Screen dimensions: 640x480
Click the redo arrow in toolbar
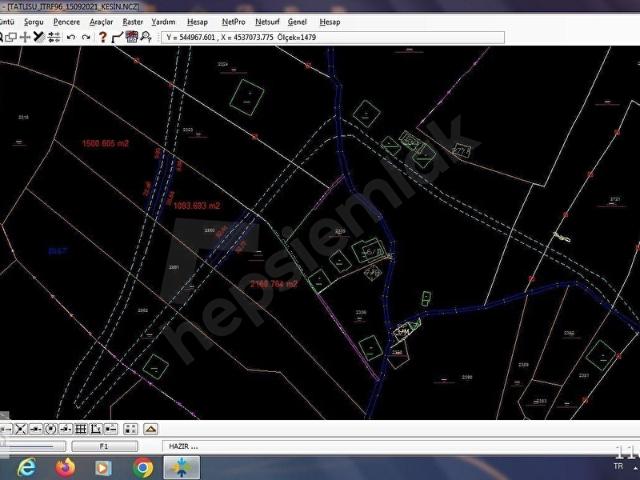(86, 38)
